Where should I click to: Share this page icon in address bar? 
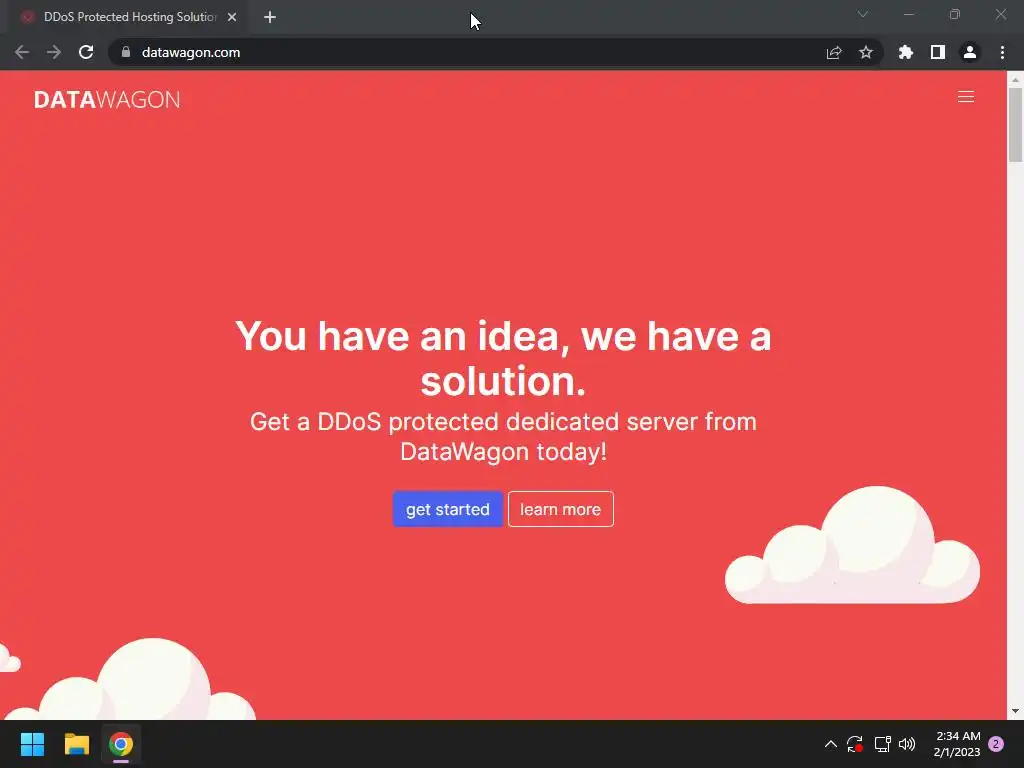pyautogui.click(x=834, y=52)
